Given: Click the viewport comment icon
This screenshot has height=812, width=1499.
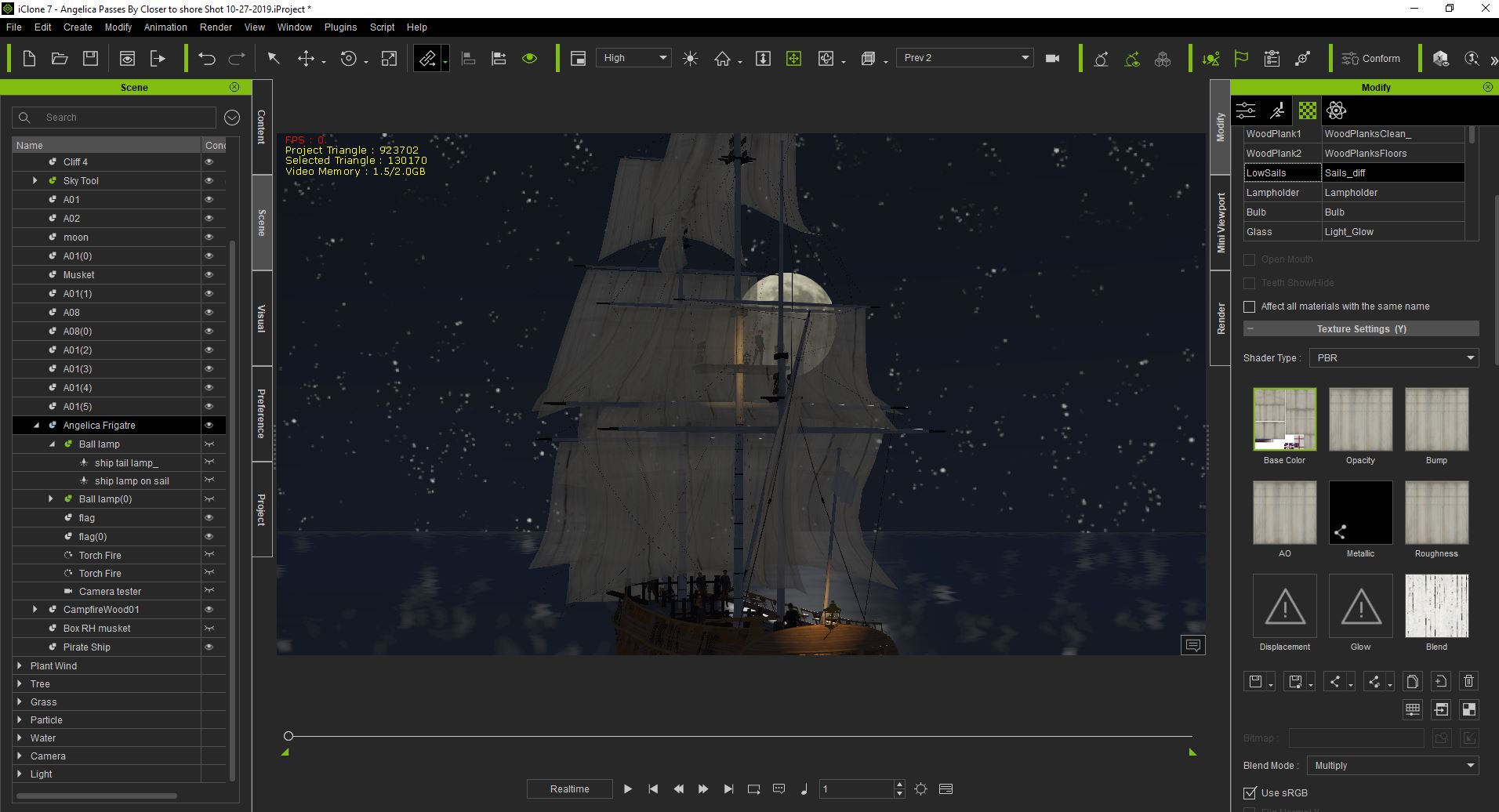Looking at the screenshot, I should 1193,645.
